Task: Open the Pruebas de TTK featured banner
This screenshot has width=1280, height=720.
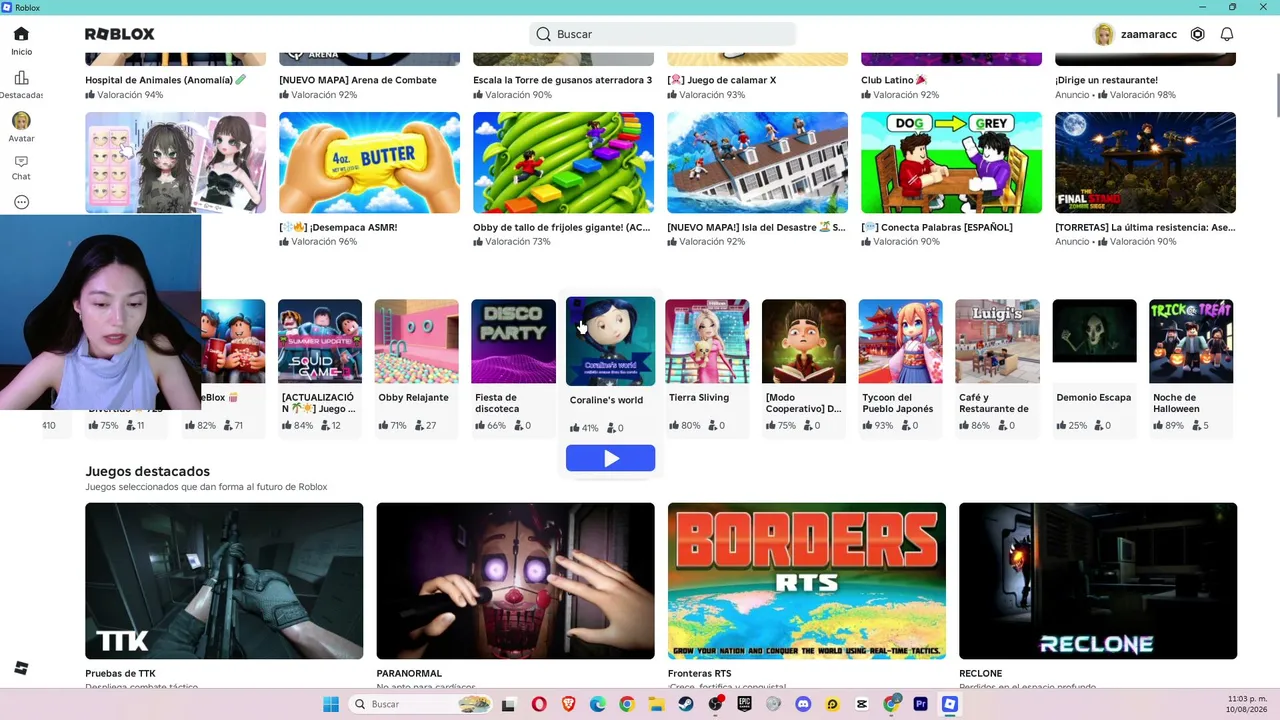Action: (224, 581)
